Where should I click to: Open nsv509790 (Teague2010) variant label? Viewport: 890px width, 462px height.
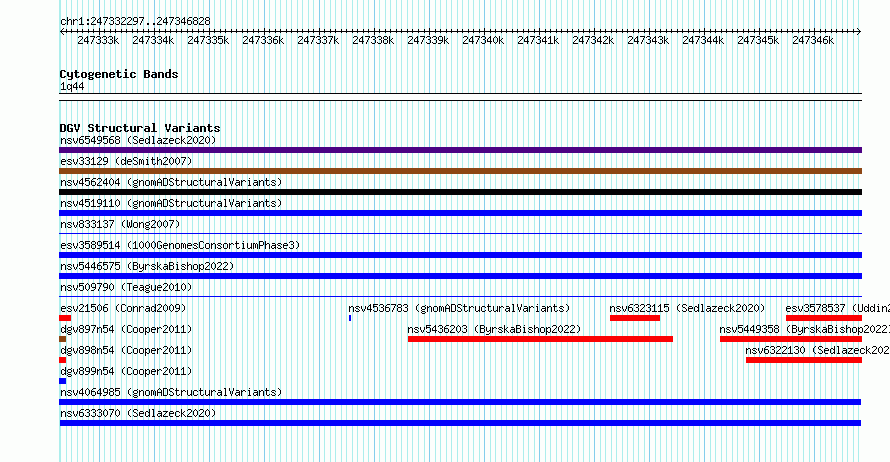(x=126, y=287)
